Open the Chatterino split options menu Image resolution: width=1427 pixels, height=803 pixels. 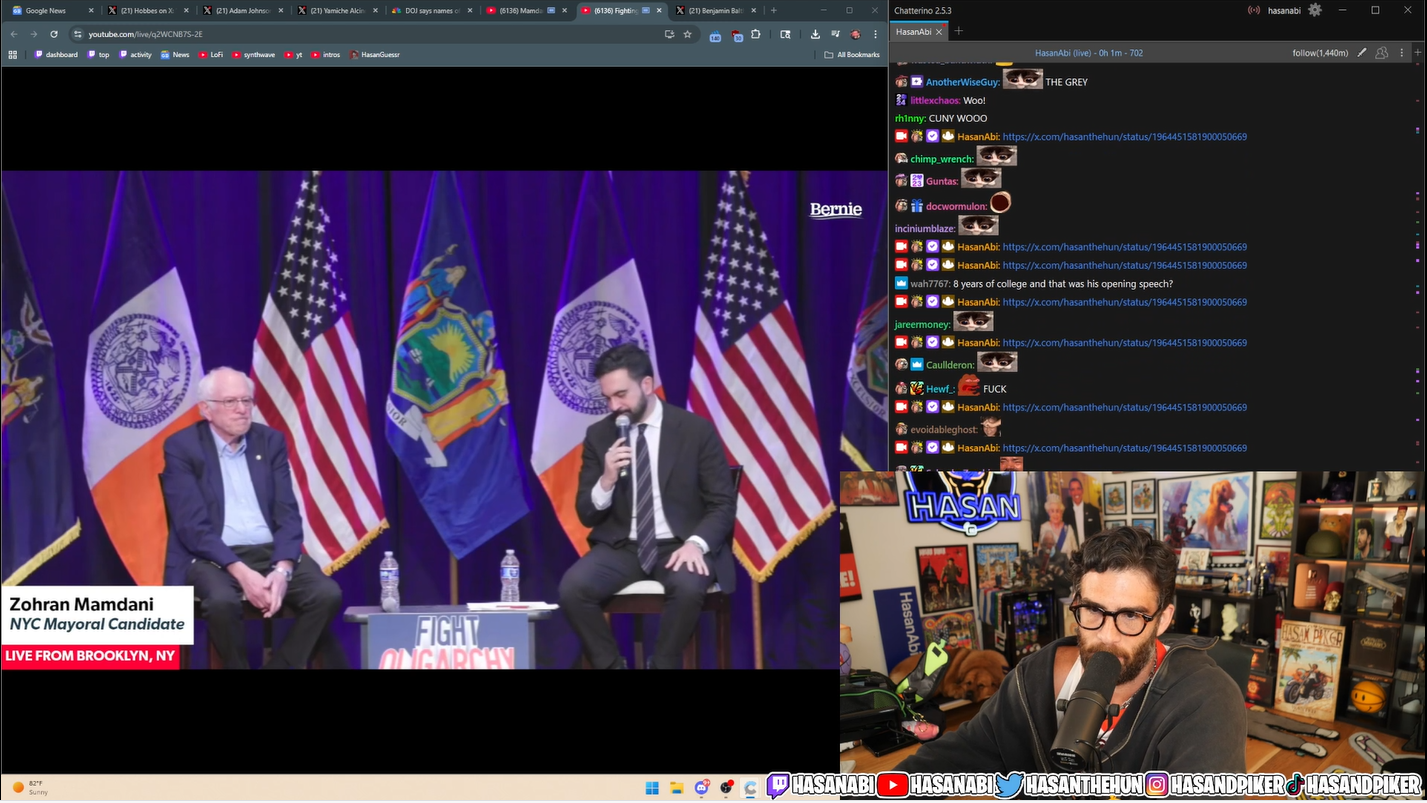[1401, 53]
